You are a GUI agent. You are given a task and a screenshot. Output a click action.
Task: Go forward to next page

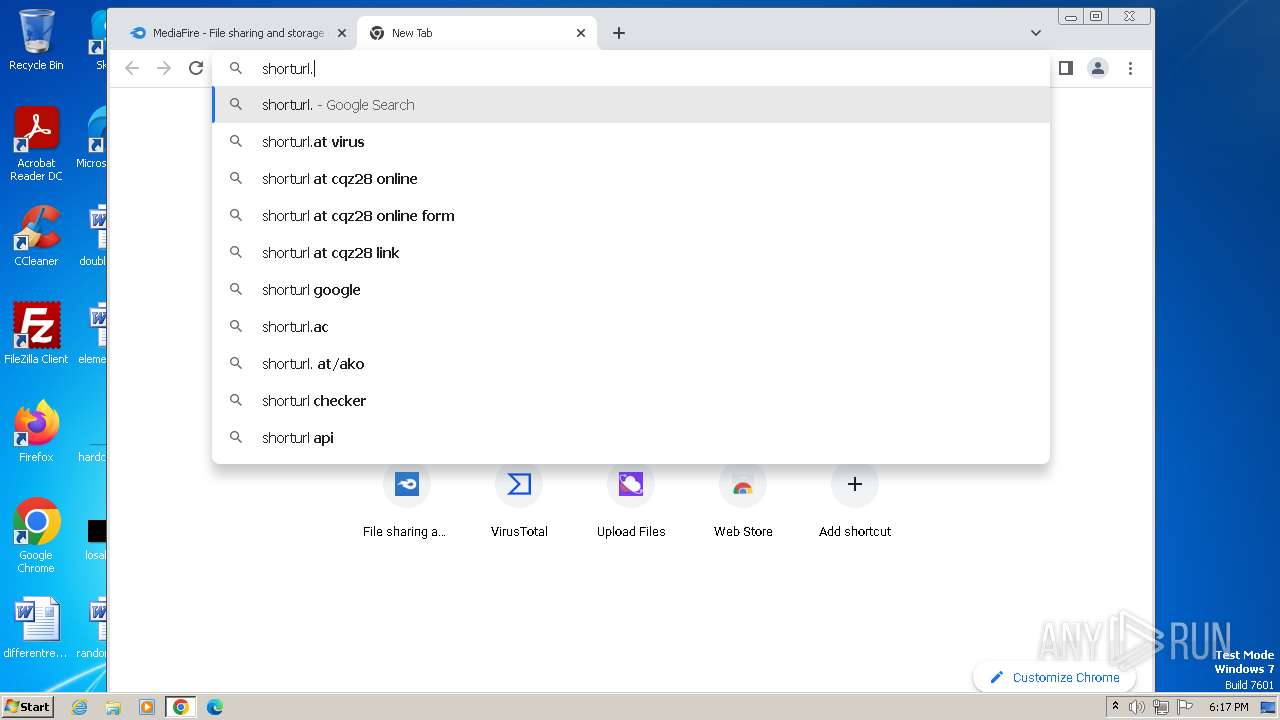164,68
